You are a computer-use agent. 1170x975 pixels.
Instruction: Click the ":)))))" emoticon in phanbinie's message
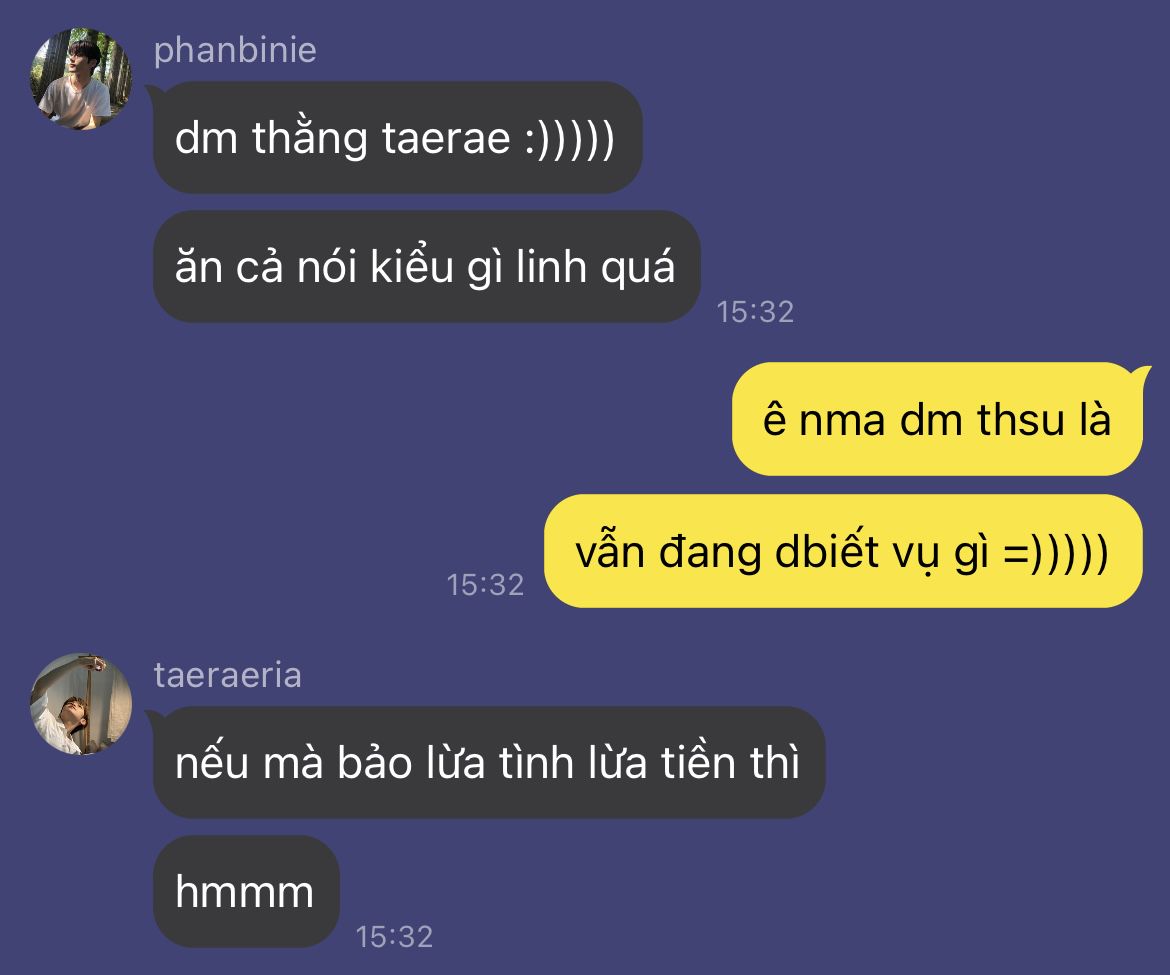[568, 139]
